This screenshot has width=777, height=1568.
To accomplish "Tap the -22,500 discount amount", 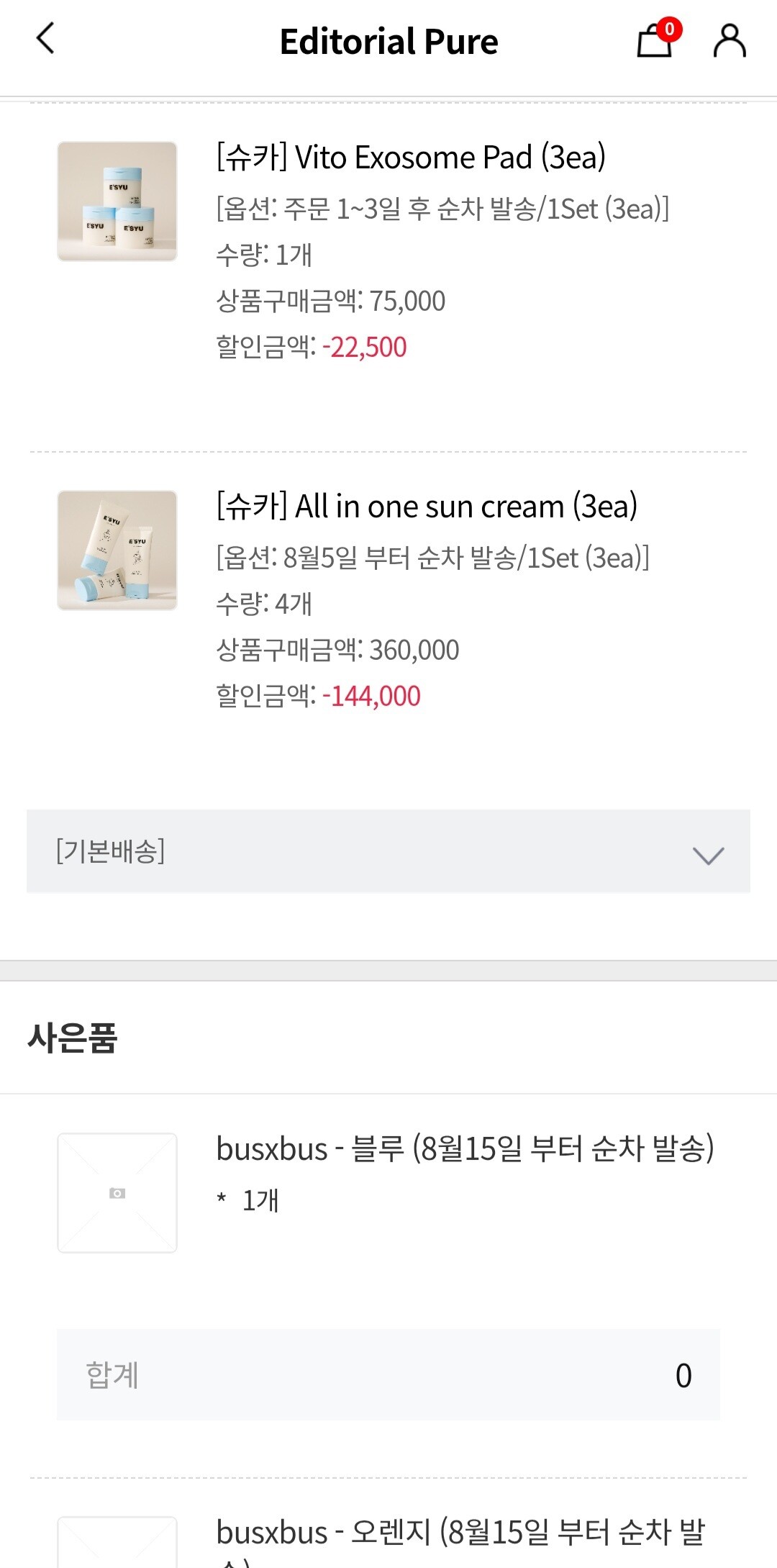I will [x=365, y=348].
